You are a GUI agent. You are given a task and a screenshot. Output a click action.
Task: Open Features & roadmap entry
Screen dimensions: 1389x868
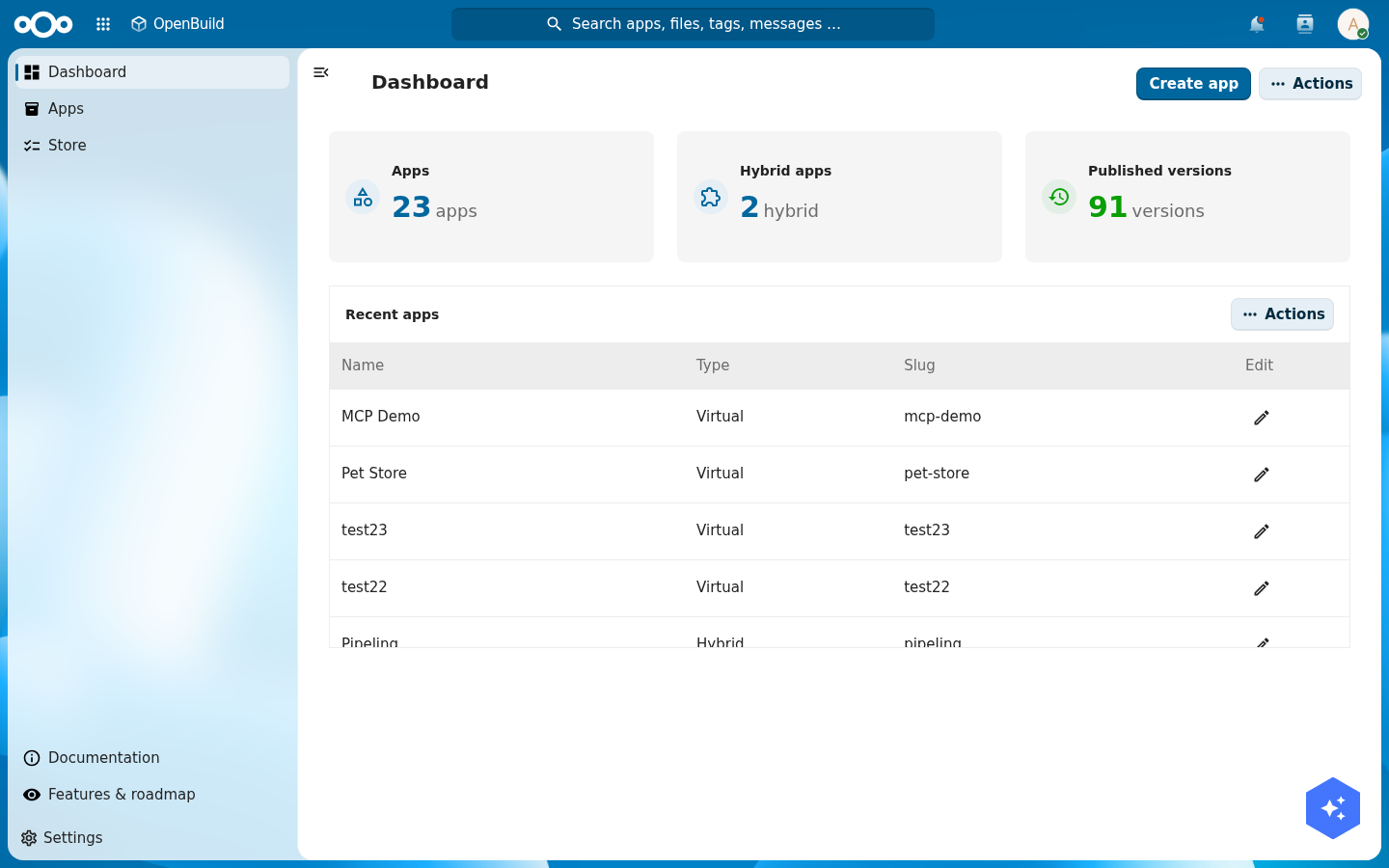(152, 795)
